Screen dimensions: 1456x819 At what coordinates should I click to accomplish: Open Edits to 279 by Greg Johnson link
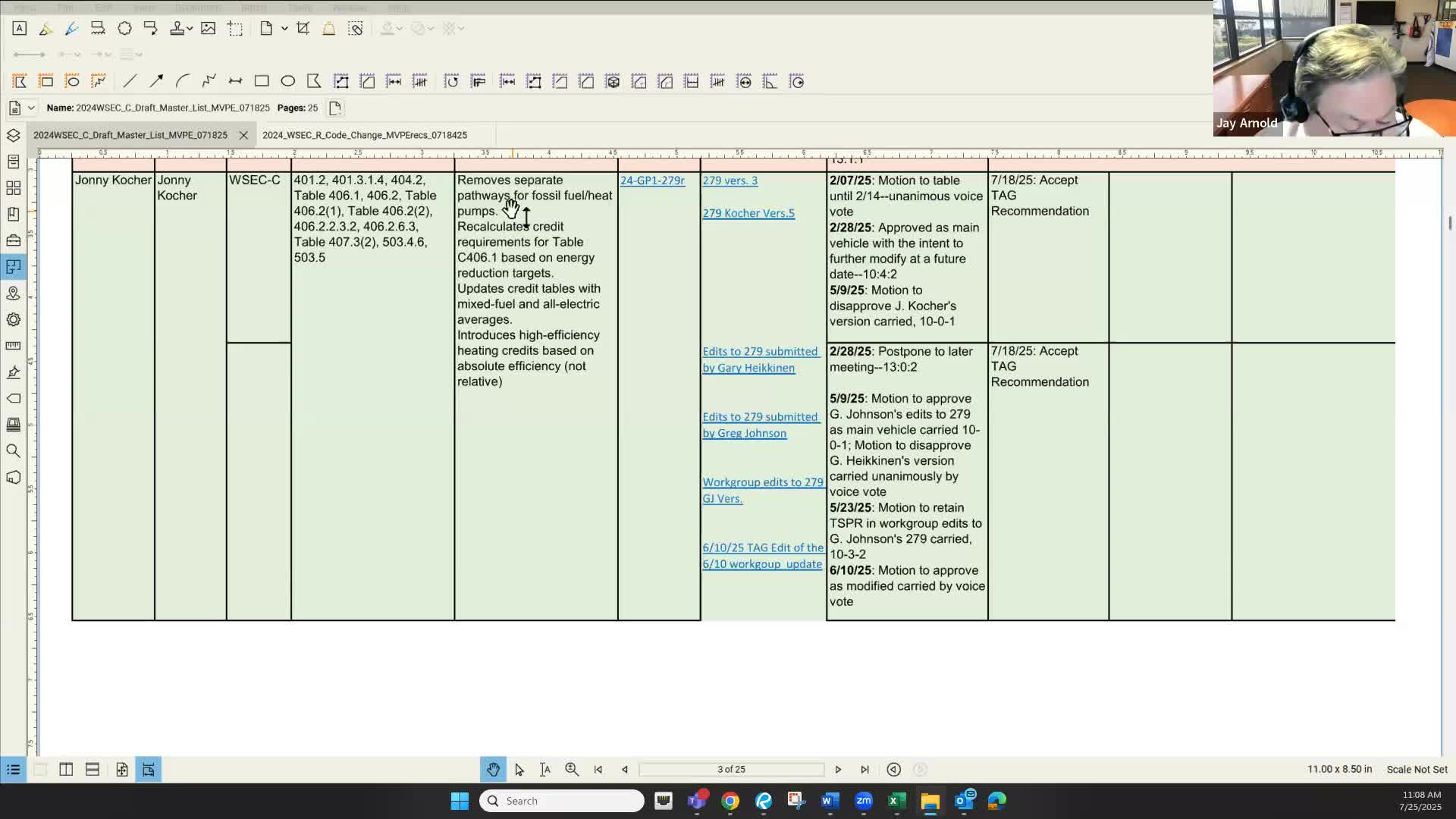click(x=760, y=425)
